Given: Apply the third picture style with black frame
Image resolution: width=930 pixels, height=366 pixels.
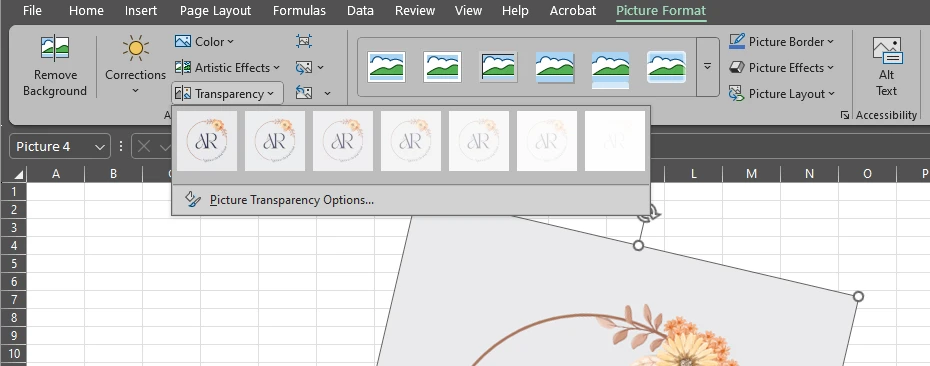Looking at the screenshot, I should (498, 66).
